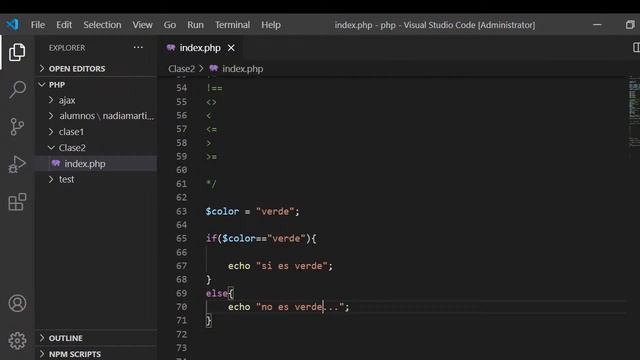
Task: Click the "si es verde" string
Action: coord(291,266)
